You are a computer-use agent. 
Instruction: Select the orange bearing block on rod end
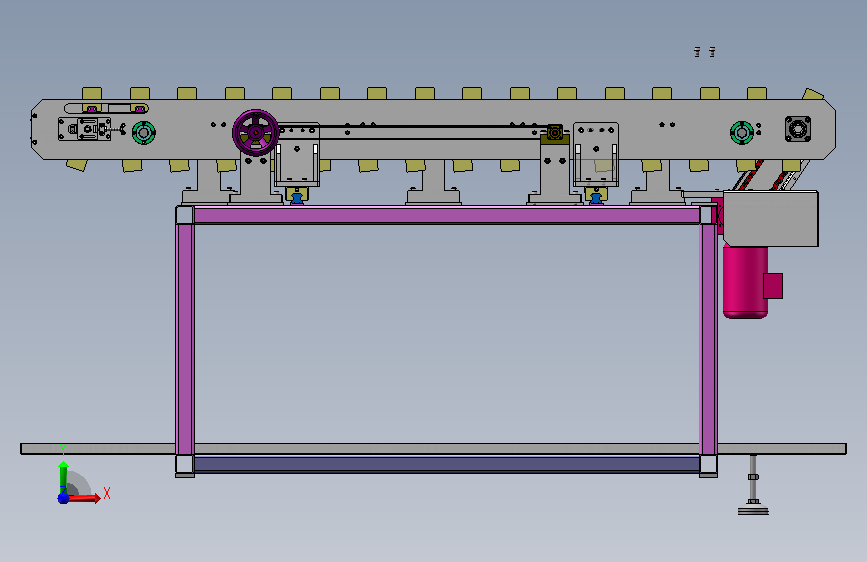(555, 133)
